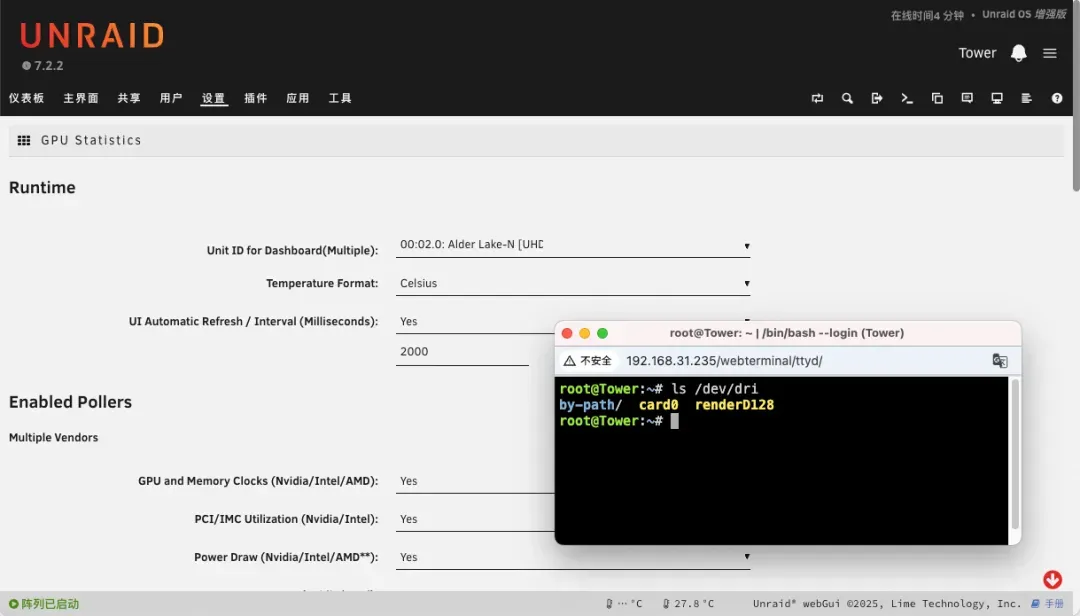Click the refresh interval field showing 2000
1080x616 pixels.
461,352
